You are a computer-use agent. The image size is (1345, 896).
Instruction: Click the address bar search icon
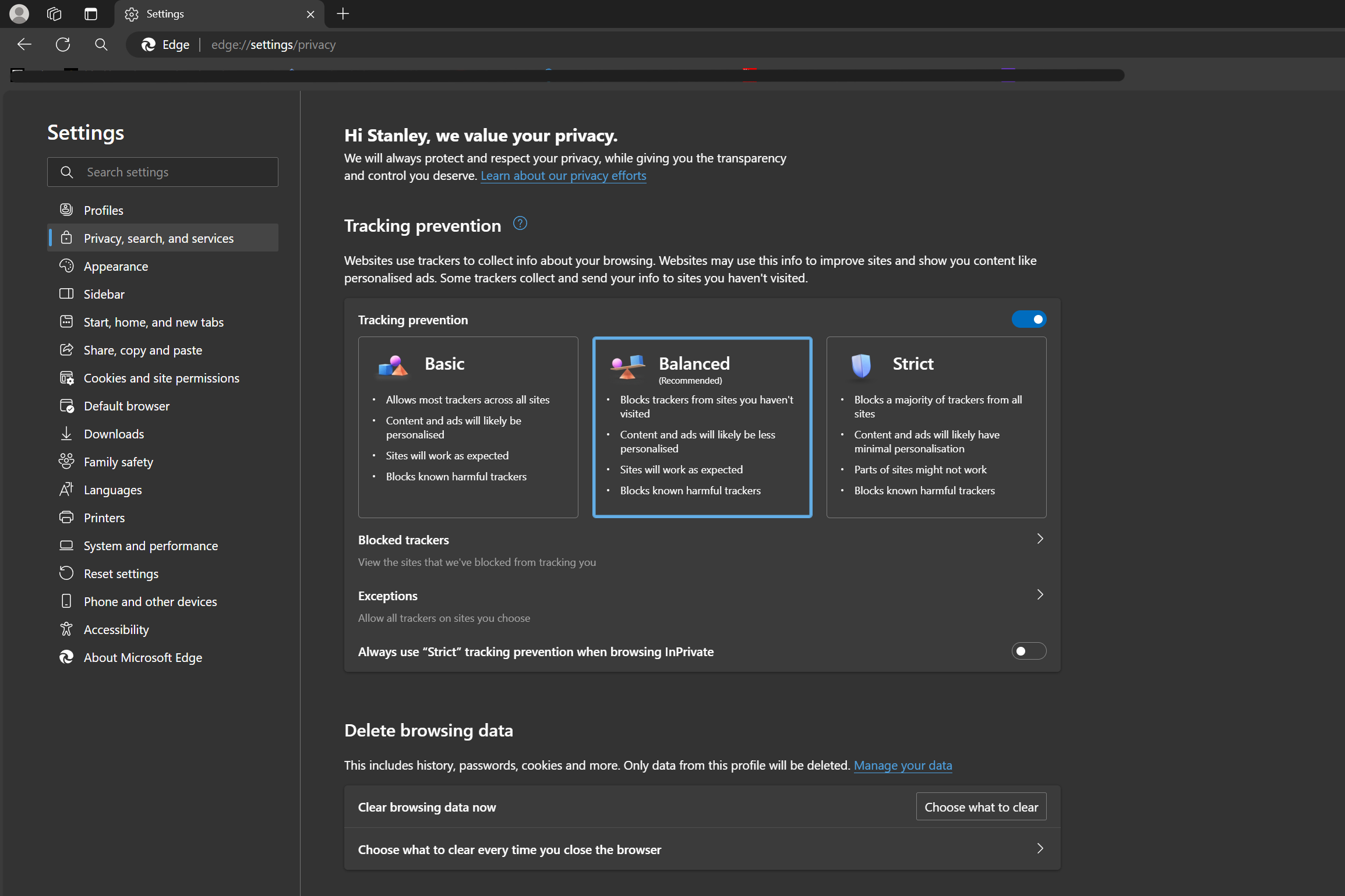pyautogui.click(x=101, y=44)
